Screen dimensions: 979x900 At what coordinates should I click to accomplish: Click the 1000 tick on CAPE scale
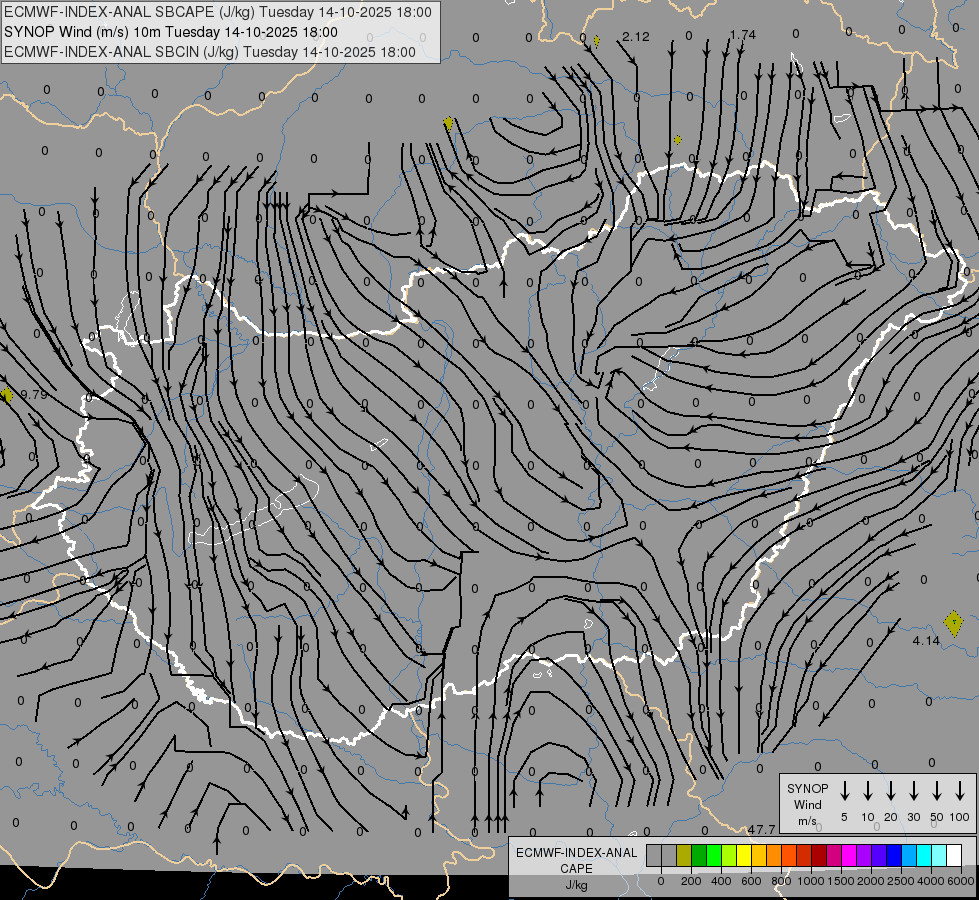pos(811,881)
